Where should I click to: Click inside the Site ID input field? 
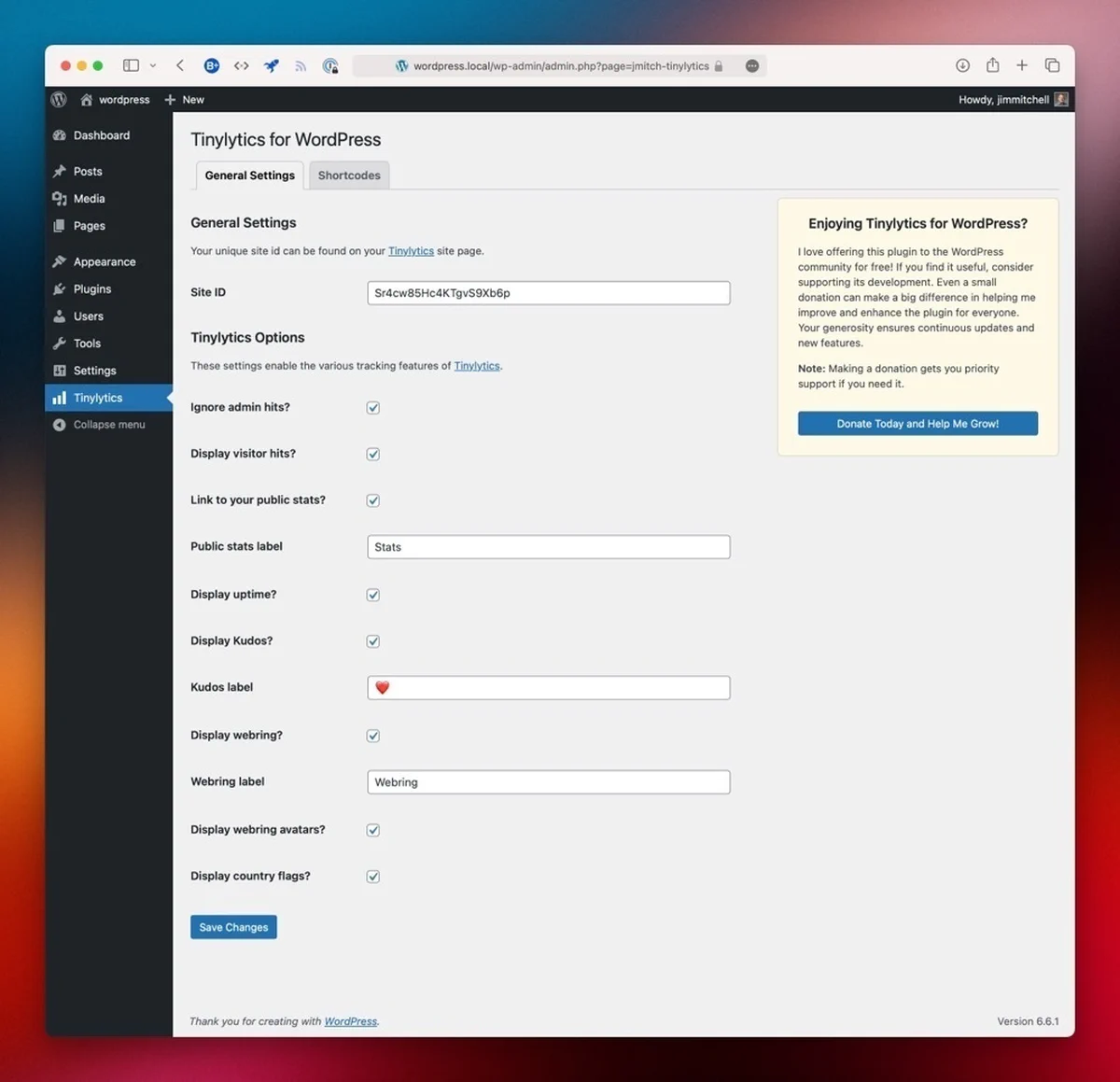coord(548,292)
